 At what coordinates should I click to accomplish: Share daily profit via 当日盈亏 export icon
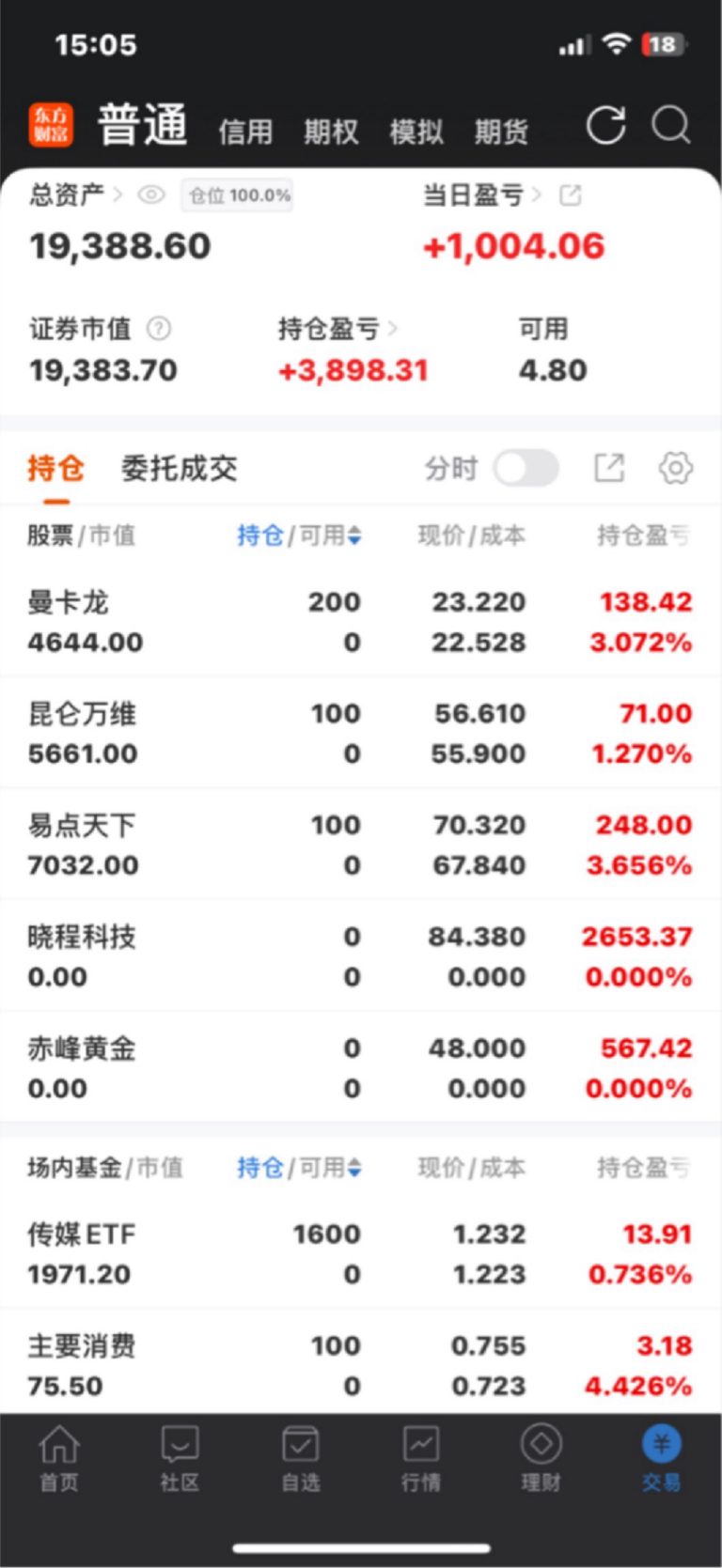[x=571, y=194]
